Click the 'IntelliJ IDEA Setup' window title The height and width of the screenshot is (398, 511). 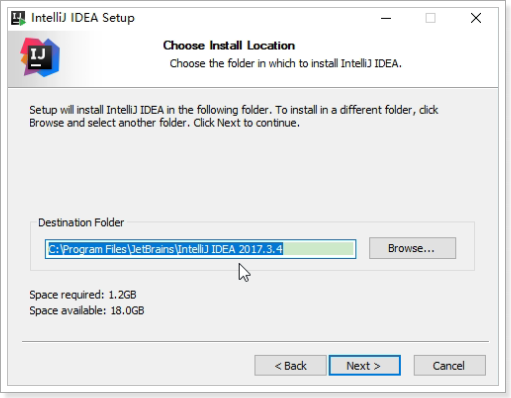coord(83,18)
